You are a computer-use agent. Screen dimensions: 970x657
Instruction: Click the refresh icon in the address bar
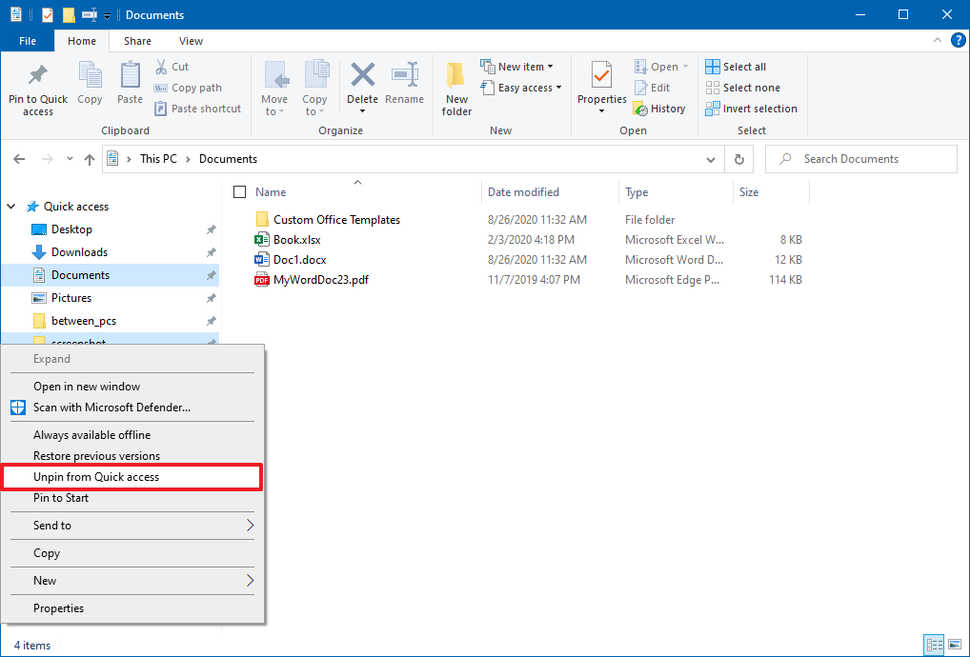coord(738,158)
